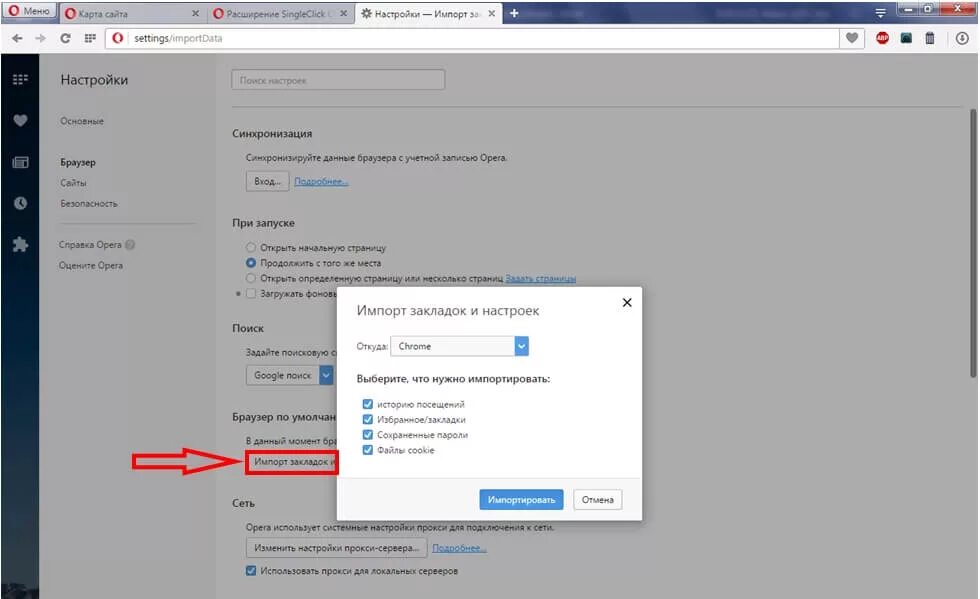Image resolution: width=980 pixels, height=599 pixels.
Task: Close the Настройки settings tab
Action: [492, 13]
